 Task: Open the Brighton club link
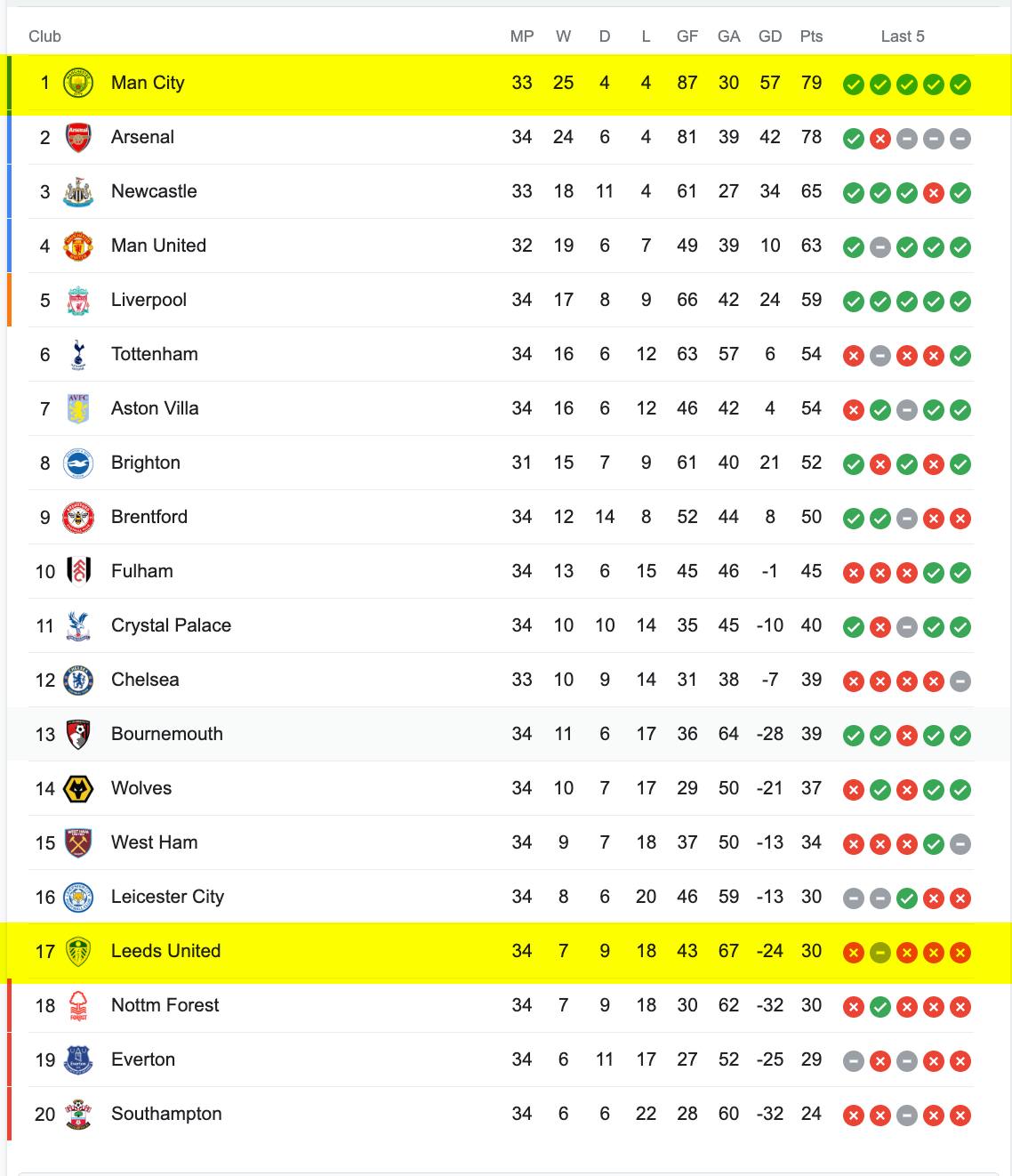146,463
